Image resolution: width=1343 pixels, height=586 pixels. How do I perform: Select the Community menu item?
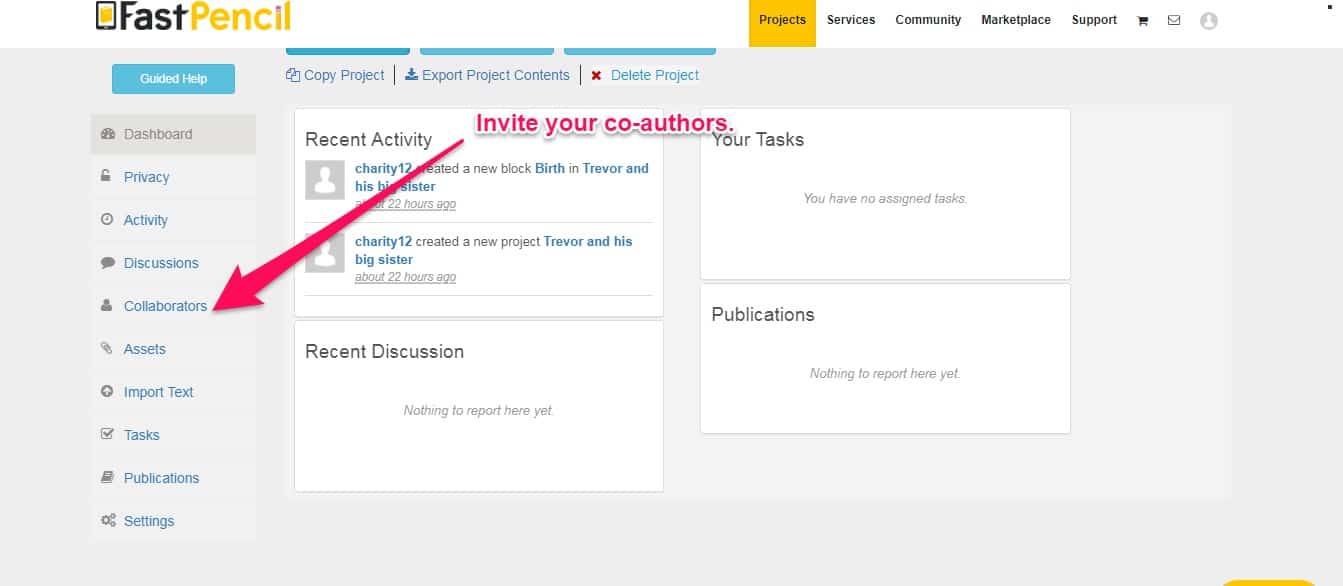(928, 21)
